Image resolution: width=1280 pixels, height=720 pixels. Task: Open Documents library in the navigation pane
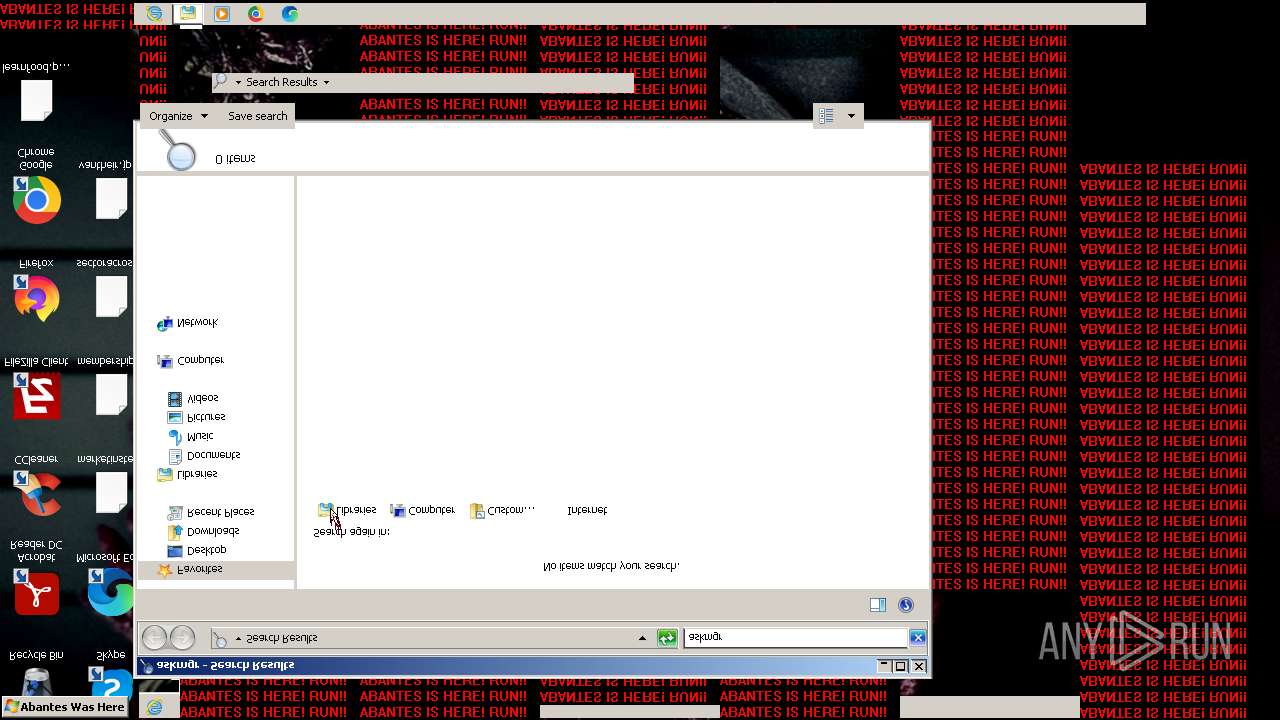tap(204, 455)
